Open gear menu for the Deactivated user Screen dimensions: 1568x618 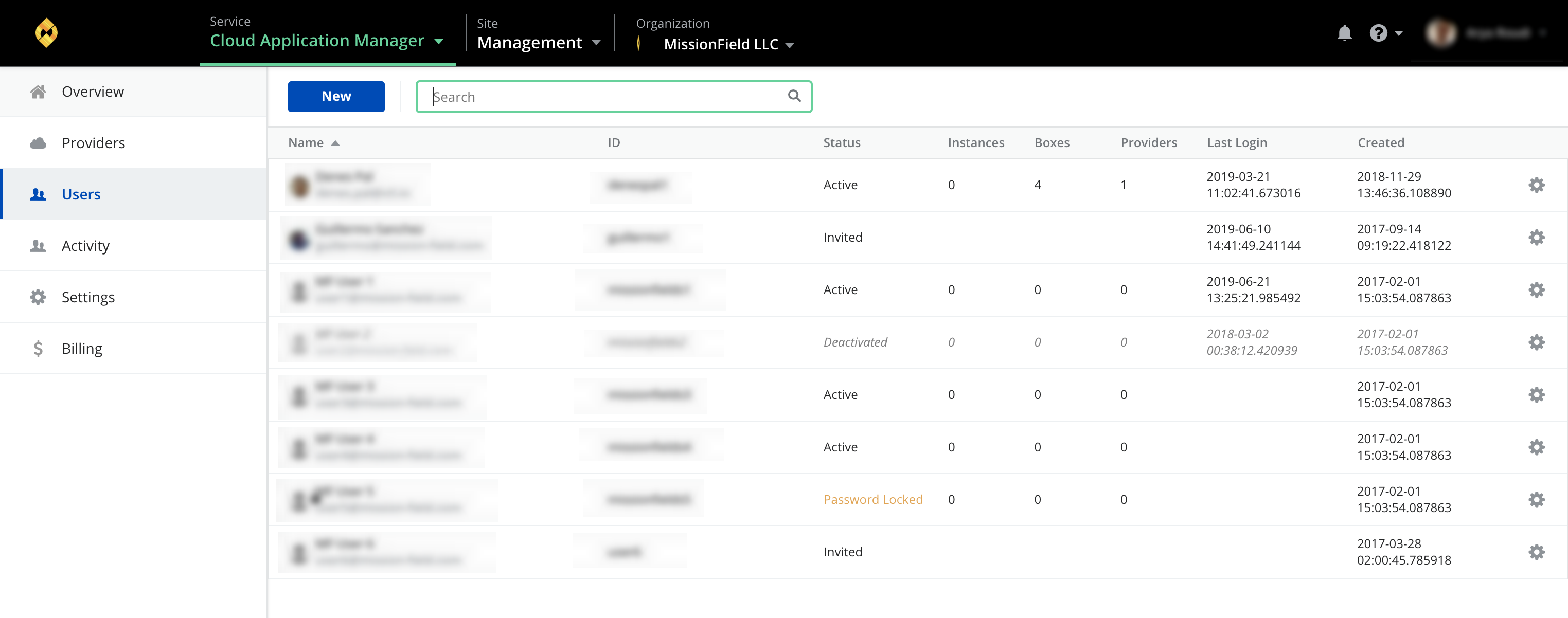pyautogui.click(x=1536, y=342)
